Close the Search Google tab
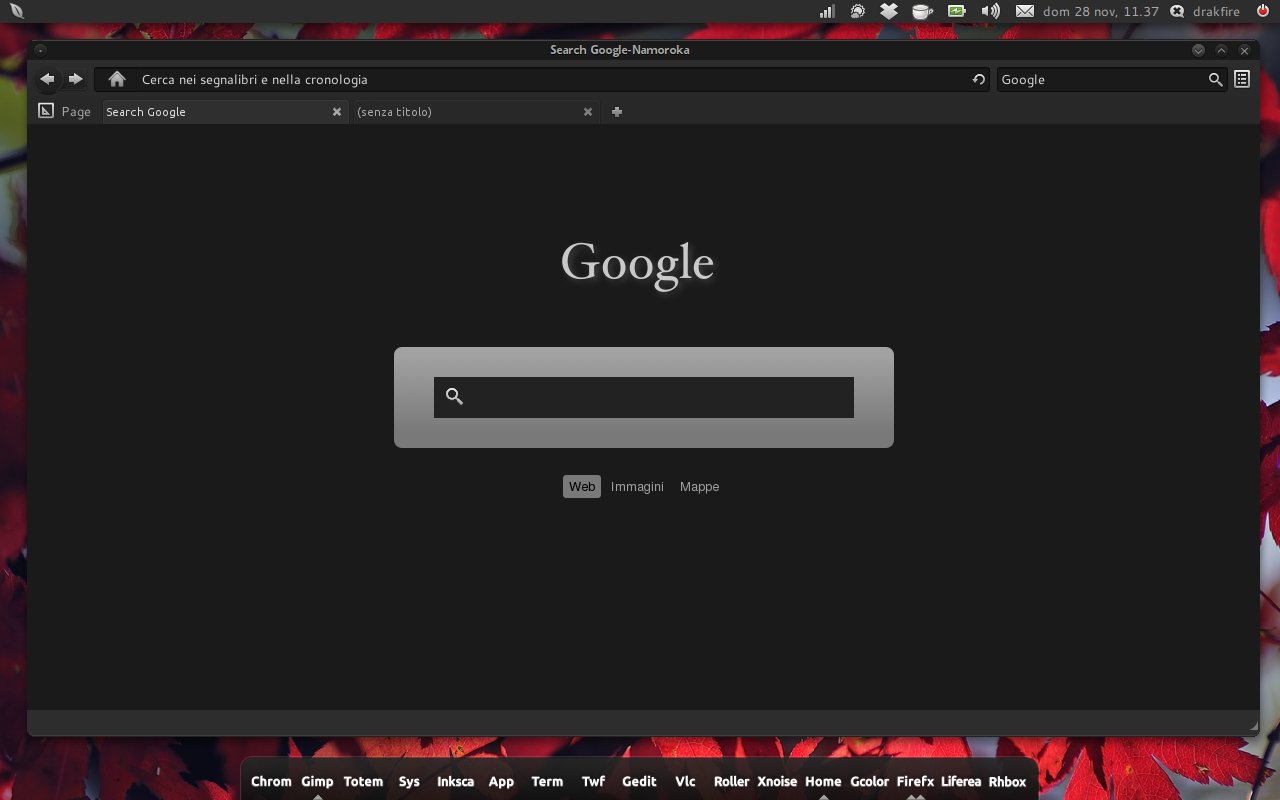The image size is (1280, 800). 337,112
